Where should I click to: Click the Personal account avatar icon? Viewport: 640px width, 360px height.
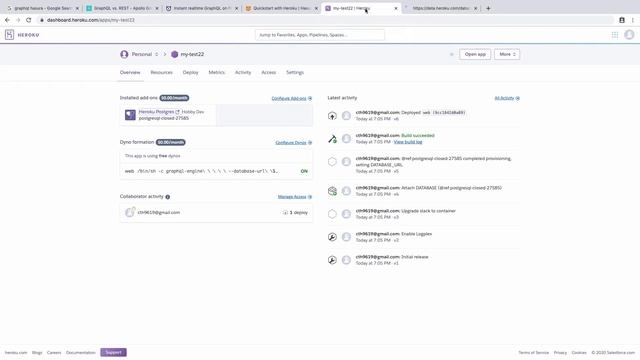point(124,54)
